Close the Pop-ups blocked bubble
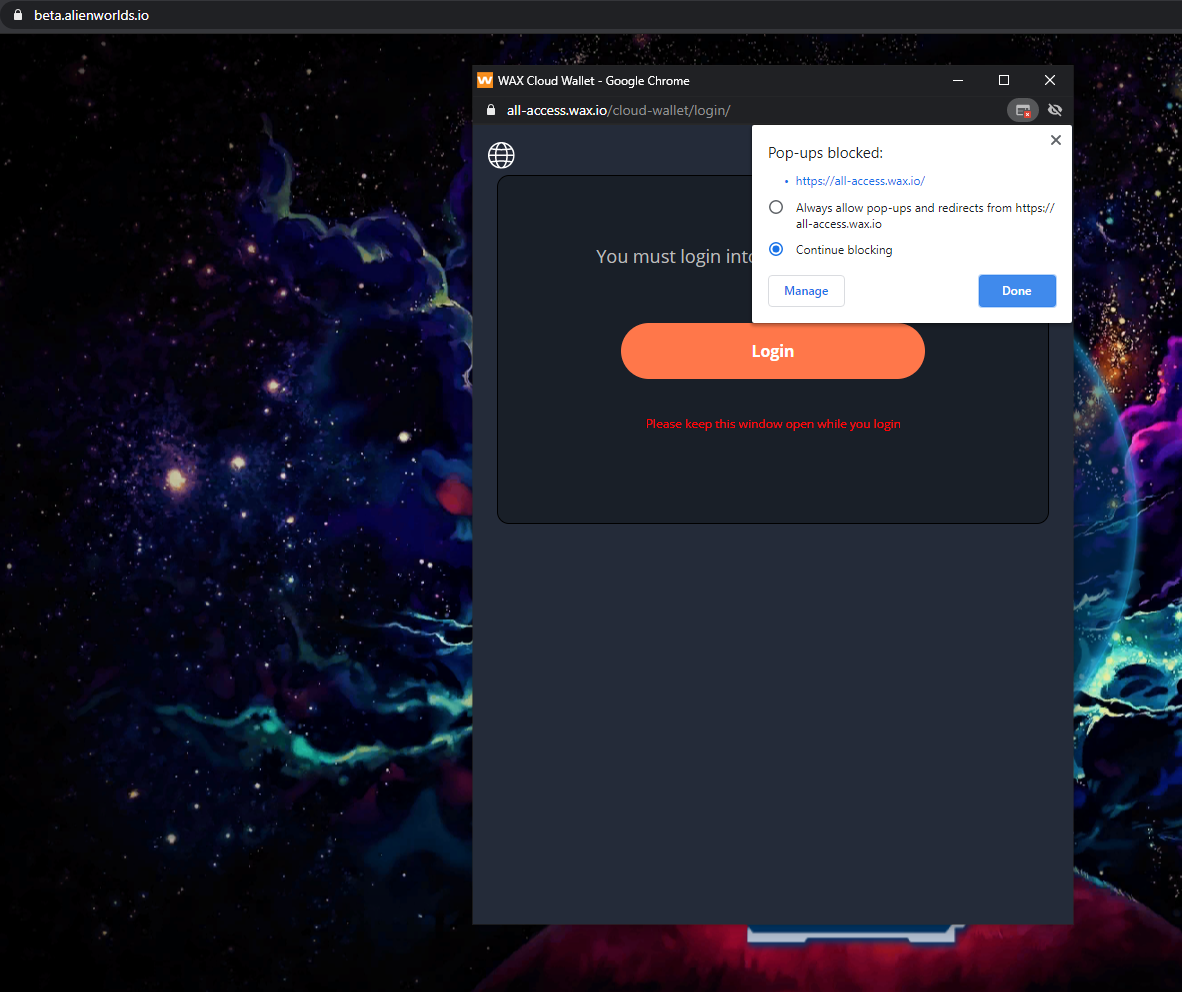The width and height of the screenshot is (1182, 992). coord(1055,140)
